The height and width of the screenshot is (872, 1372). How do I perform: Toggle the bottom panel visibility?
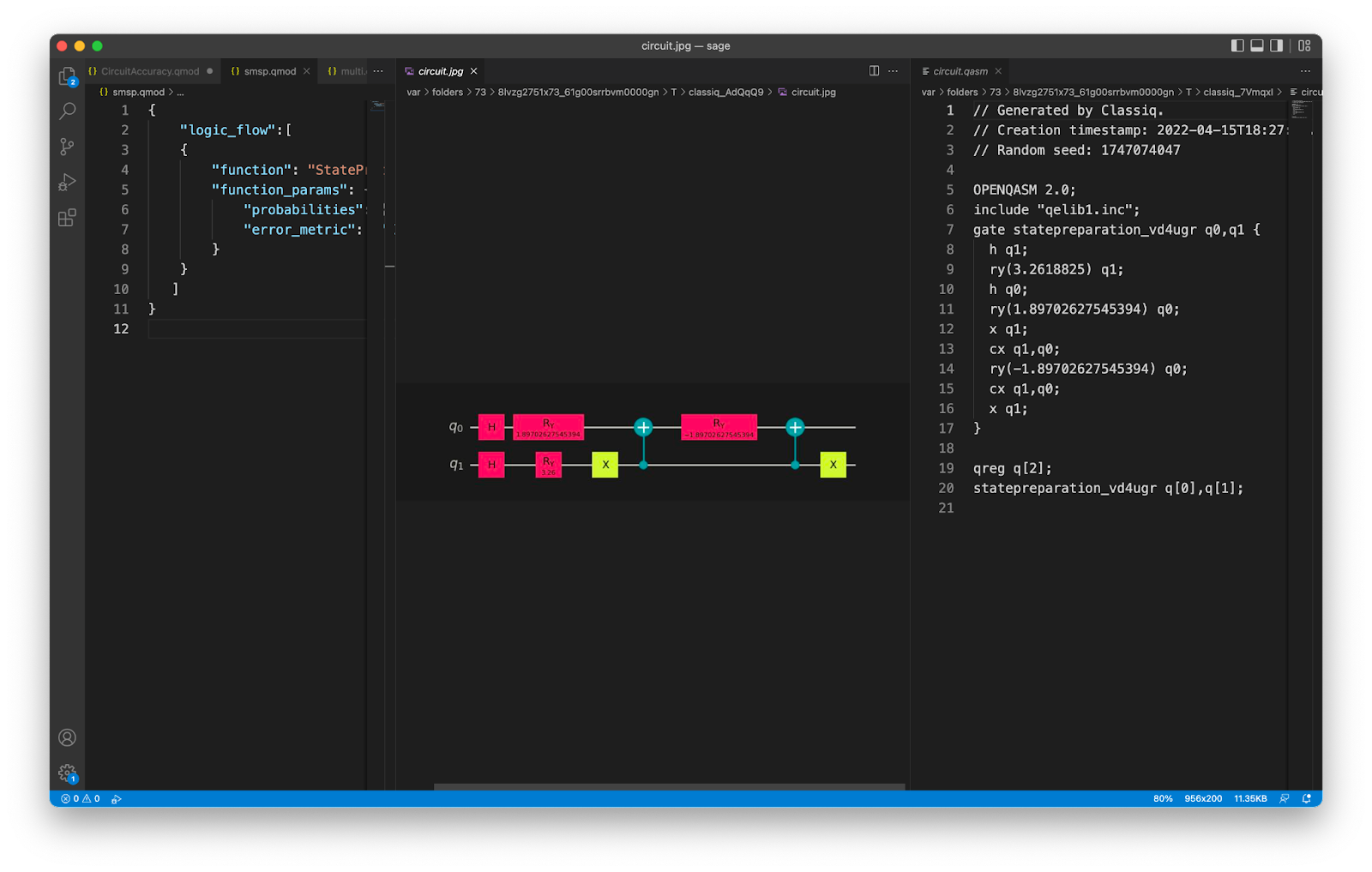[1257, 45]
